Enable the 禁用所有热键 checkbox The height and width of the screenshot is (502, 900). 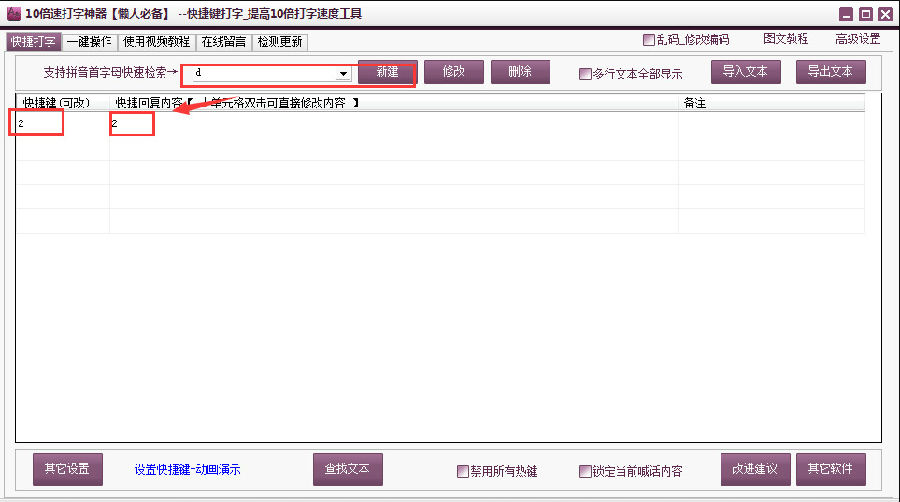tap(463, 472)
